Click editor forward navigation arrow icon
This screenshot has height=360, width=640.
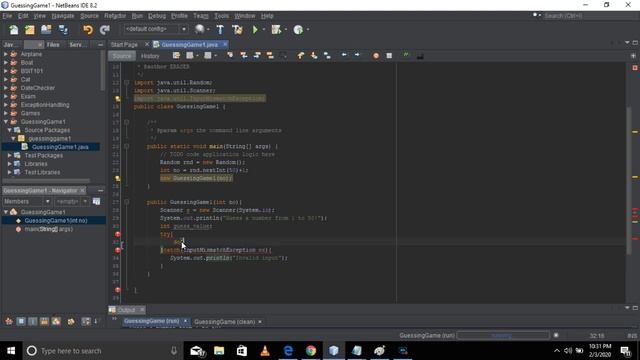click(208, 56)
